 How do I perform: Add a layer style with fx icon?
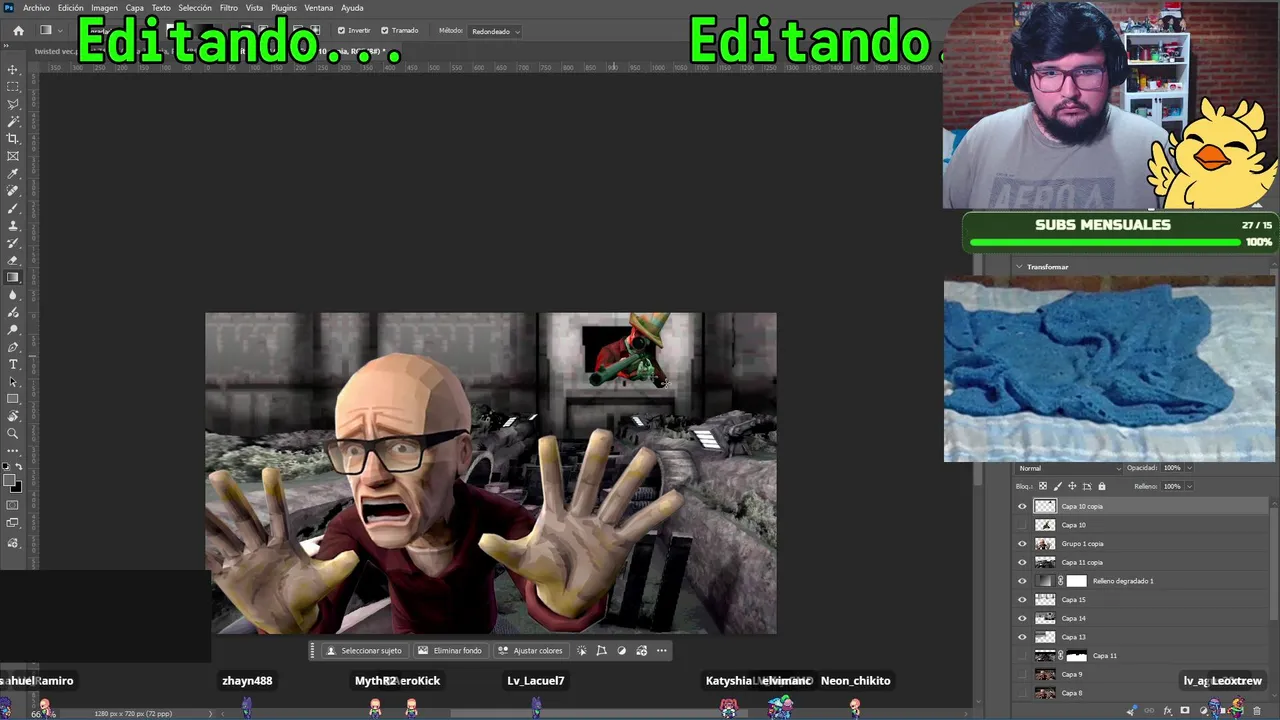coord(1167,711)
